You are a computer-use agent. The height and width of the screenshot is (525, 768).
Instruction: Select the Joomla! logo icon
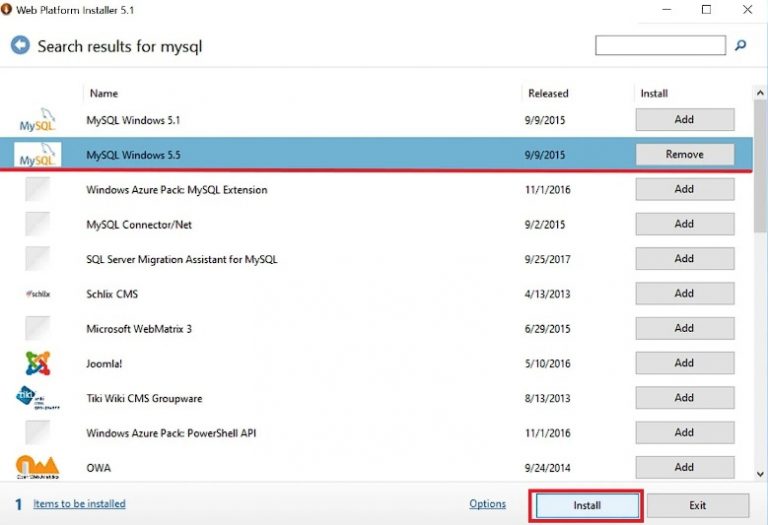pos(38,363)
